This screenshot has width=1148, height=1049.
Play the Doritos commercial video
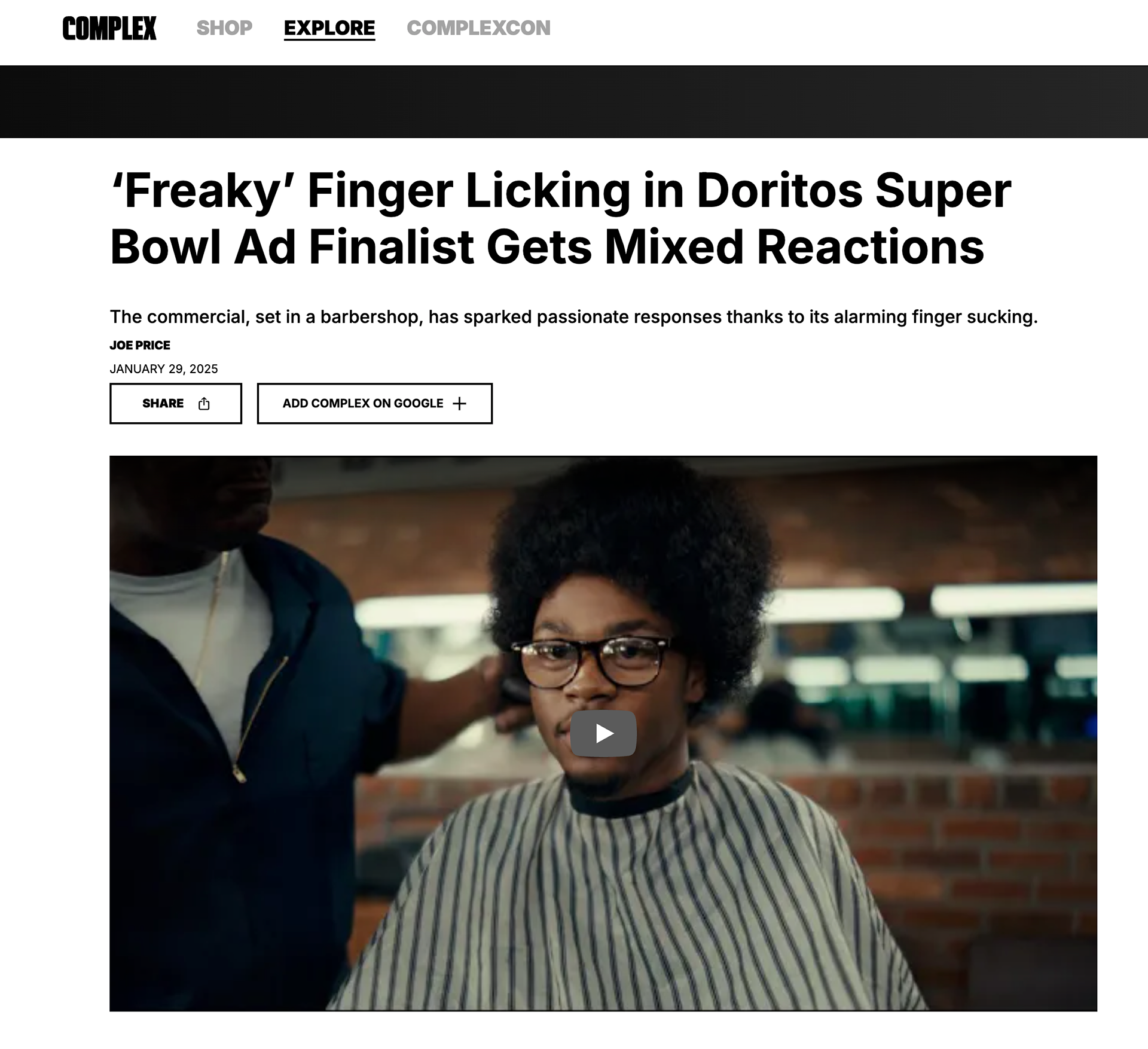(603, 733)
